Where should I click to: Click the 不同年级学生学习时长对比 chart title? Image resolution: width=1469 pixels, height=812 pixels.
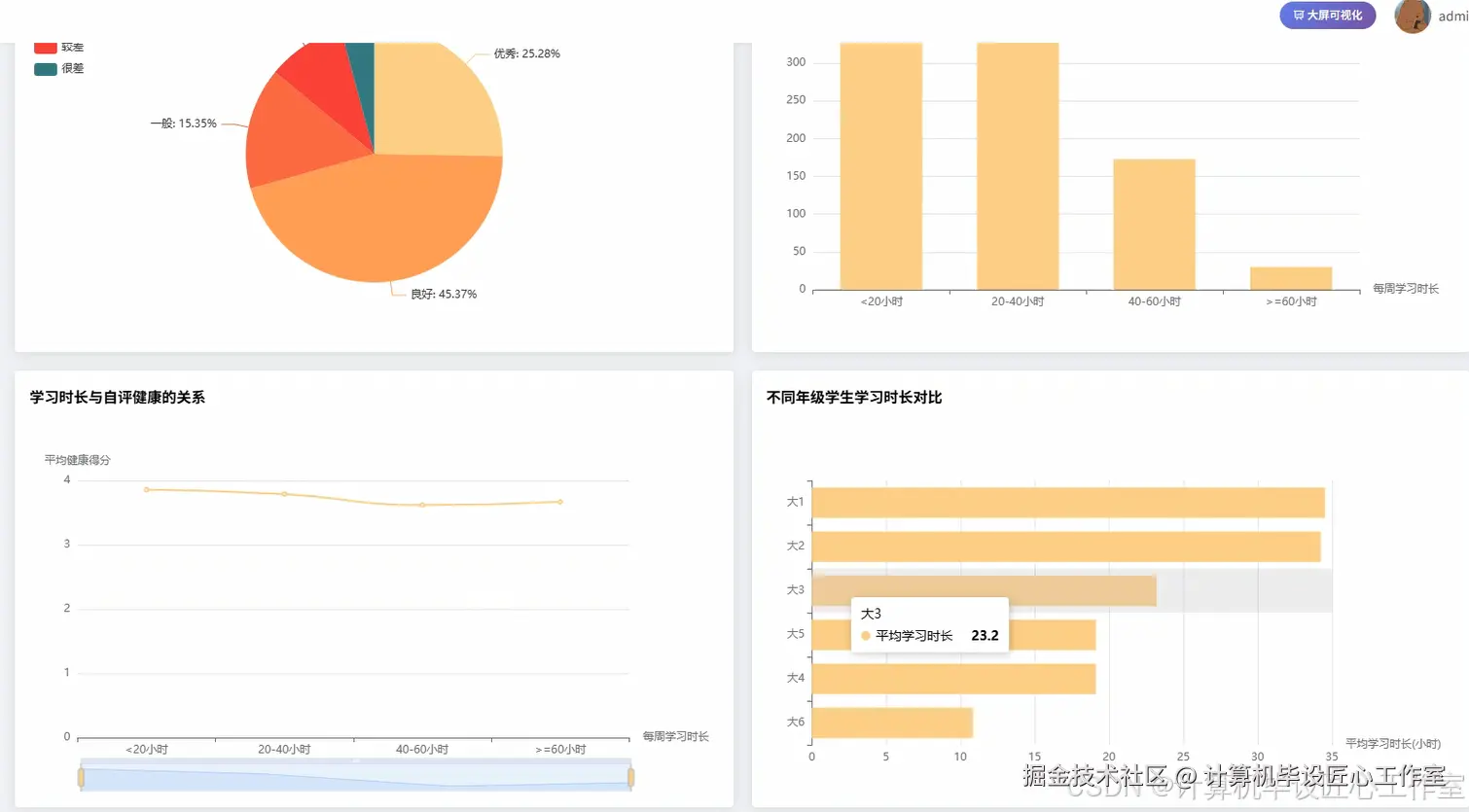[854, 397]
